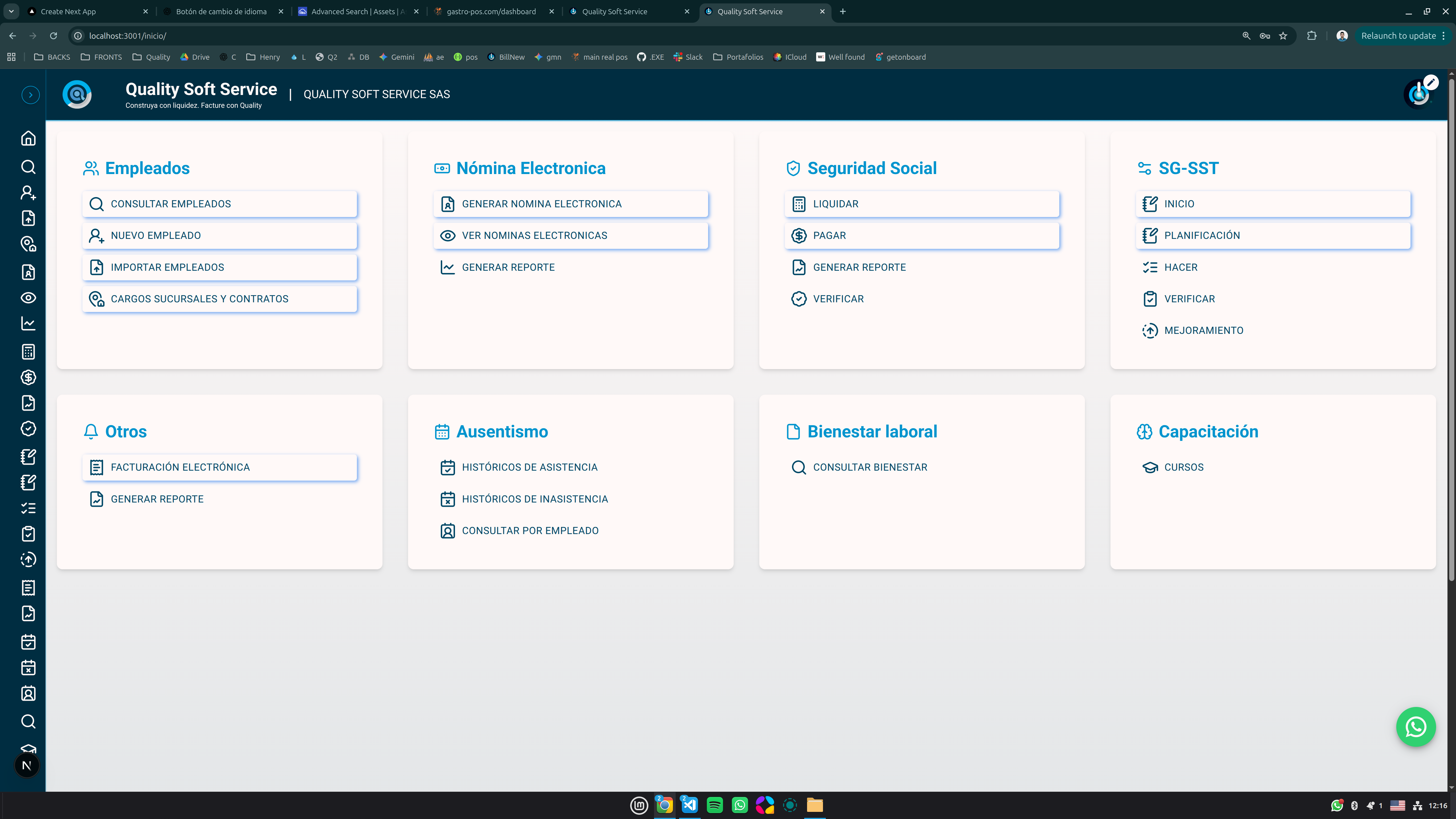Image resolution: width=1456 pixels, height=819 pixels.
Task: Open the file manager in the taskbar
Action: point(814,805)
